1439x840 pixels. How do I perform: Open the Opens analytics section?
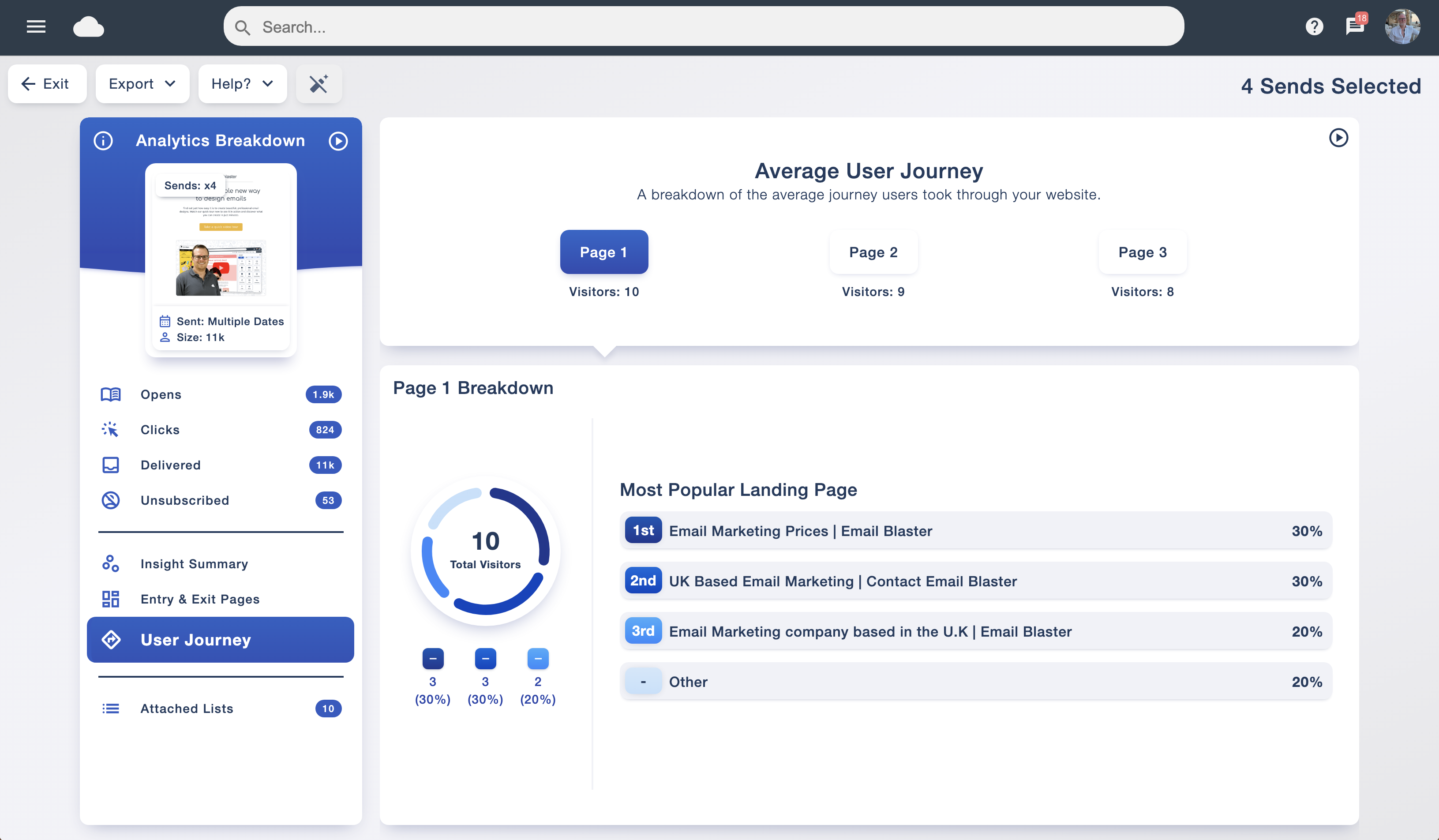point(221,394)
